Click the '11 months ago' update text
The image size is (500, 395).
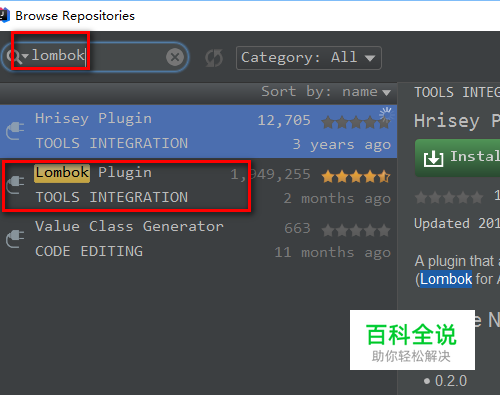(x=332, y=253)
